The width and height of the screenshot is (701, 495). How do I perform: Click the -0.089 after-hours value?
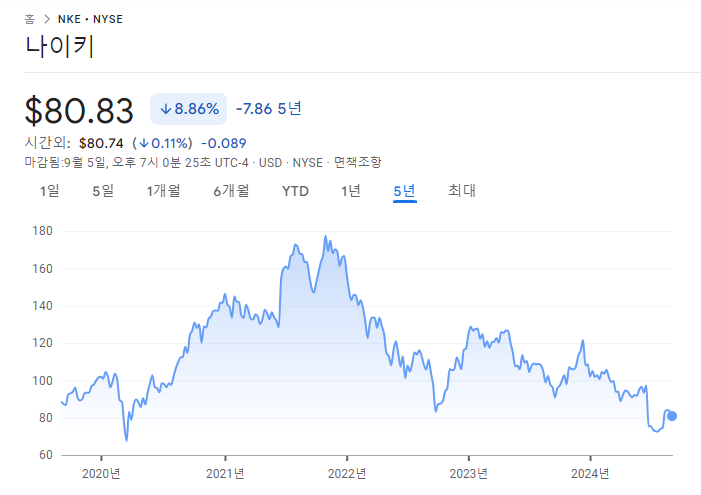pos(224,143)
